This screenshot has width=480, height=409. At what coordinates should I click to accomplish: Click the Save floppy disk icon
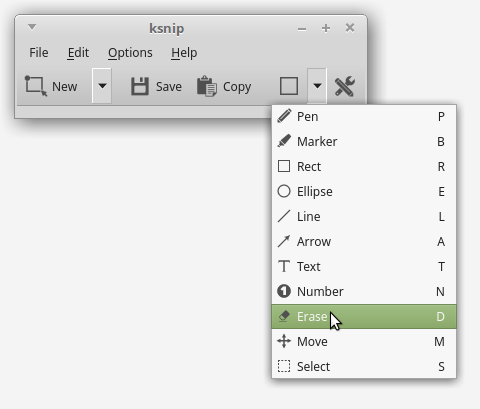tap(140, 86)
